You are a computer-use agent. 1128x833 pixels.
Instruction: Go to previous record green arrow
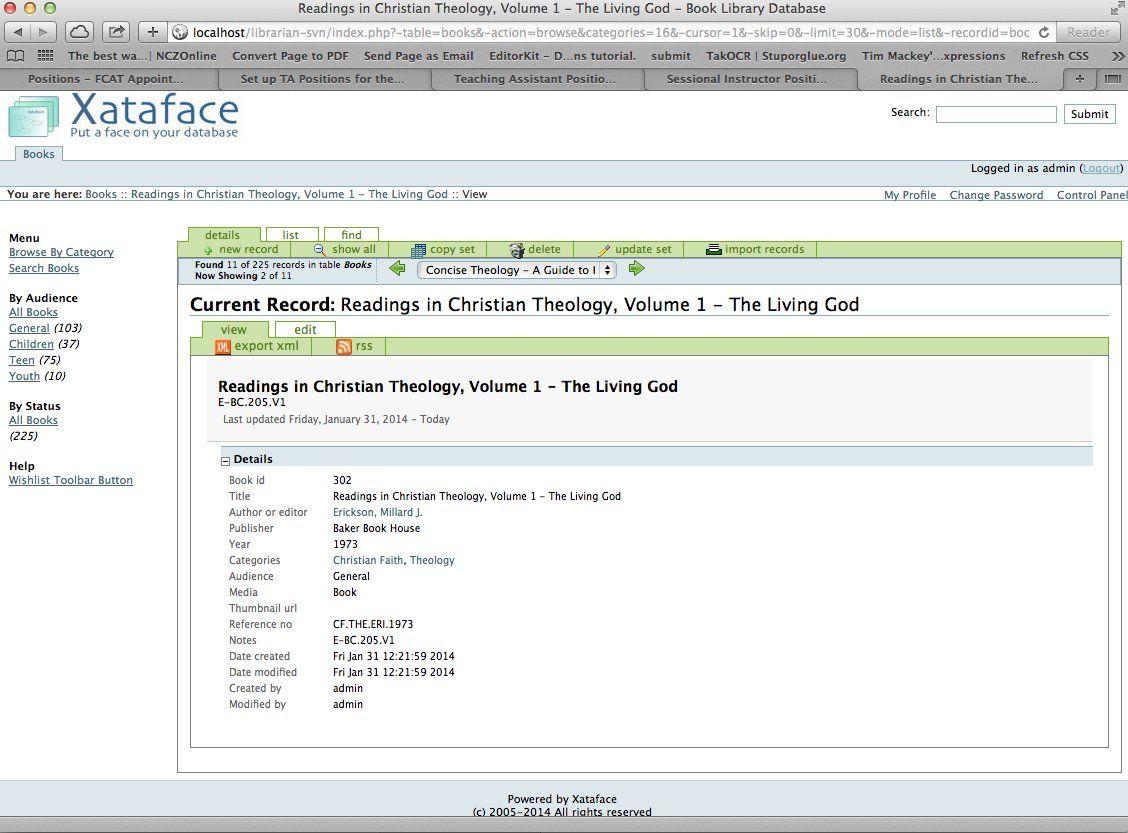coord(397,269)
